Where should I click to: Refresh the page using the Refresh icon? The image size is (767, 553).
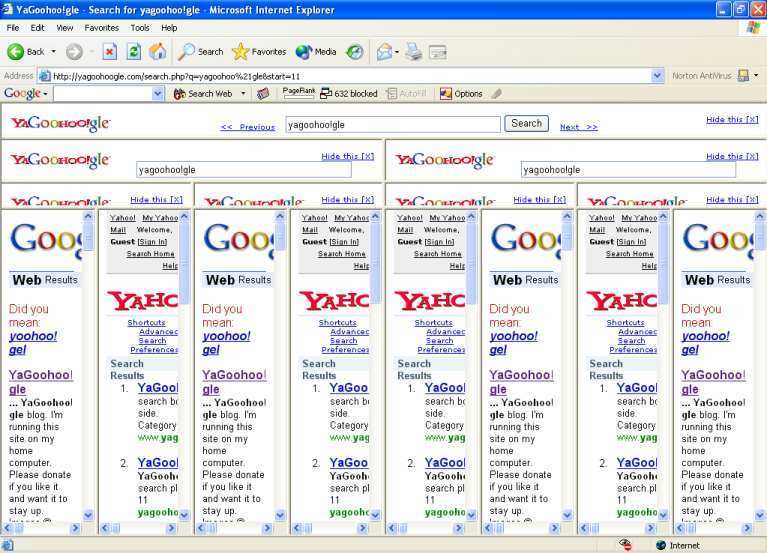click(x=134, y=51)
